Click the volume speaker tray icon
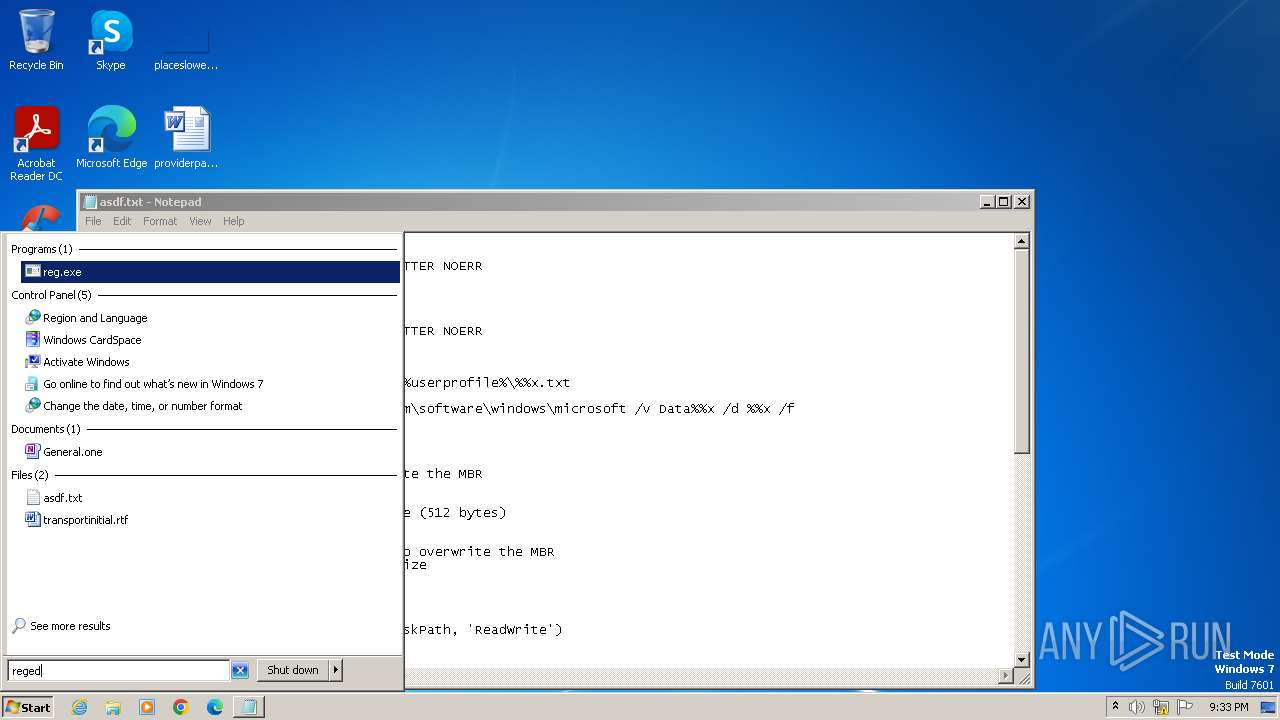The width and height of the screenshot is (1280, 720). click(1137, 707)
